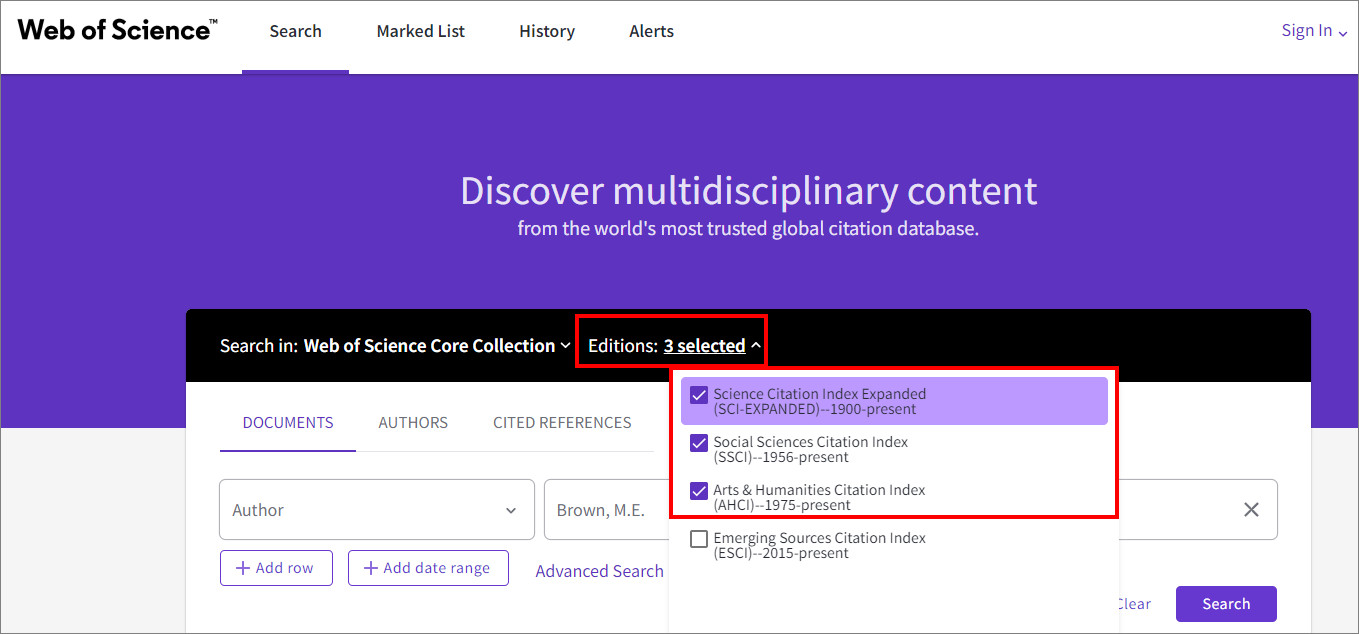The width and height of the screenshot is (1359, 634).
Task: Enable Emerging Sources Citation Index checkbox
Action: 699,539
